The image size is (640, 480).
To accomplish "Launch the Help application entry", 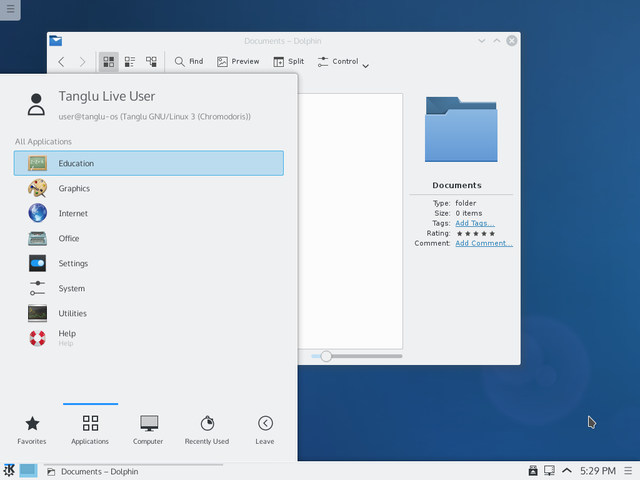I will pos(149,338).
